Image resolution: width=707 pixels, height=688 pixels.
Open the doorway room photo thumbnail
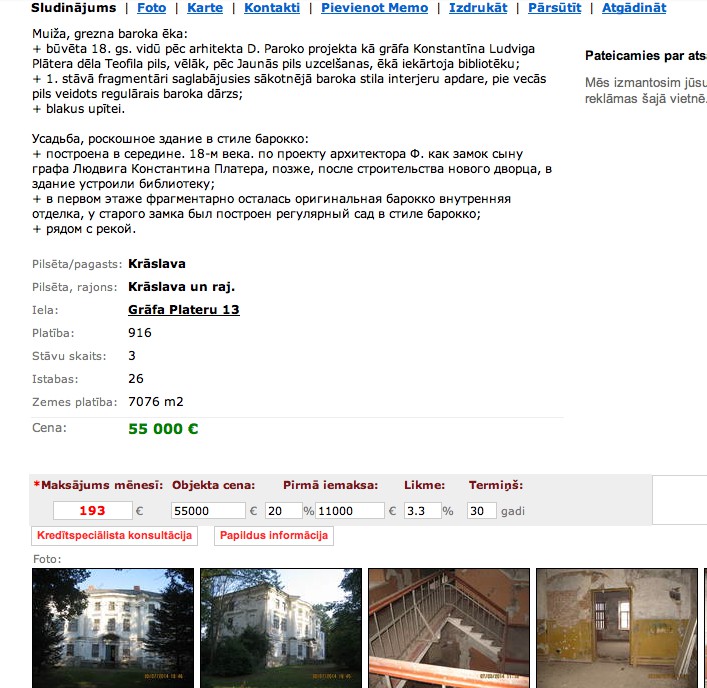click(616, 628)
